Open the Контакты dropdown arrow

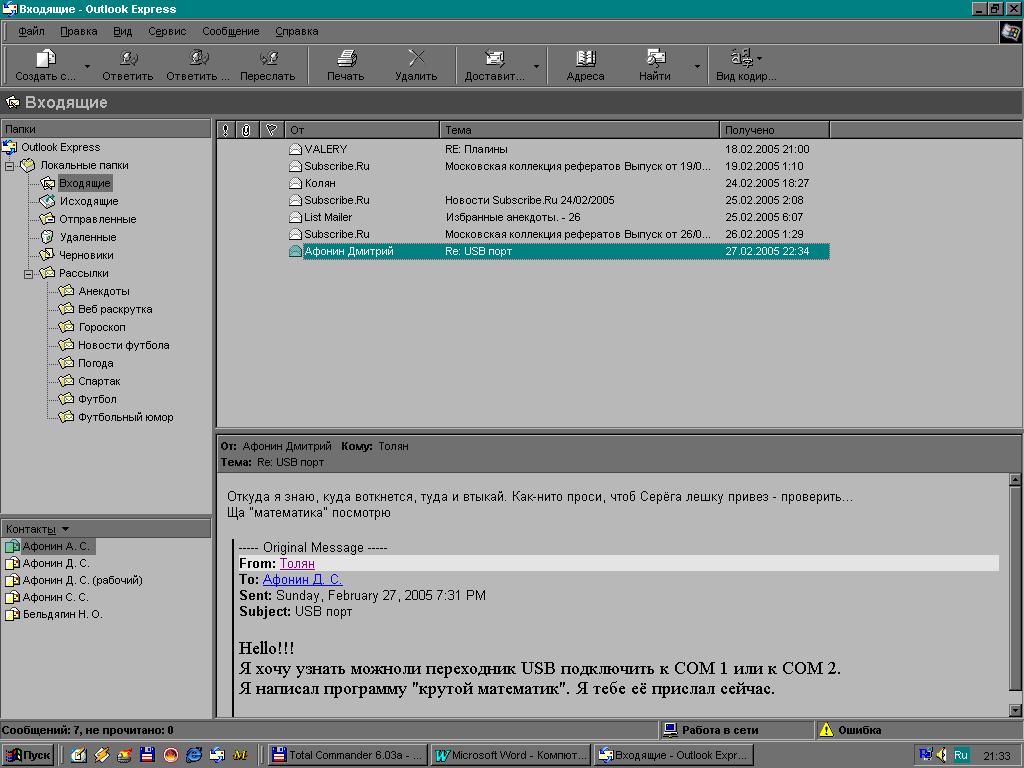tap(66, 529)
